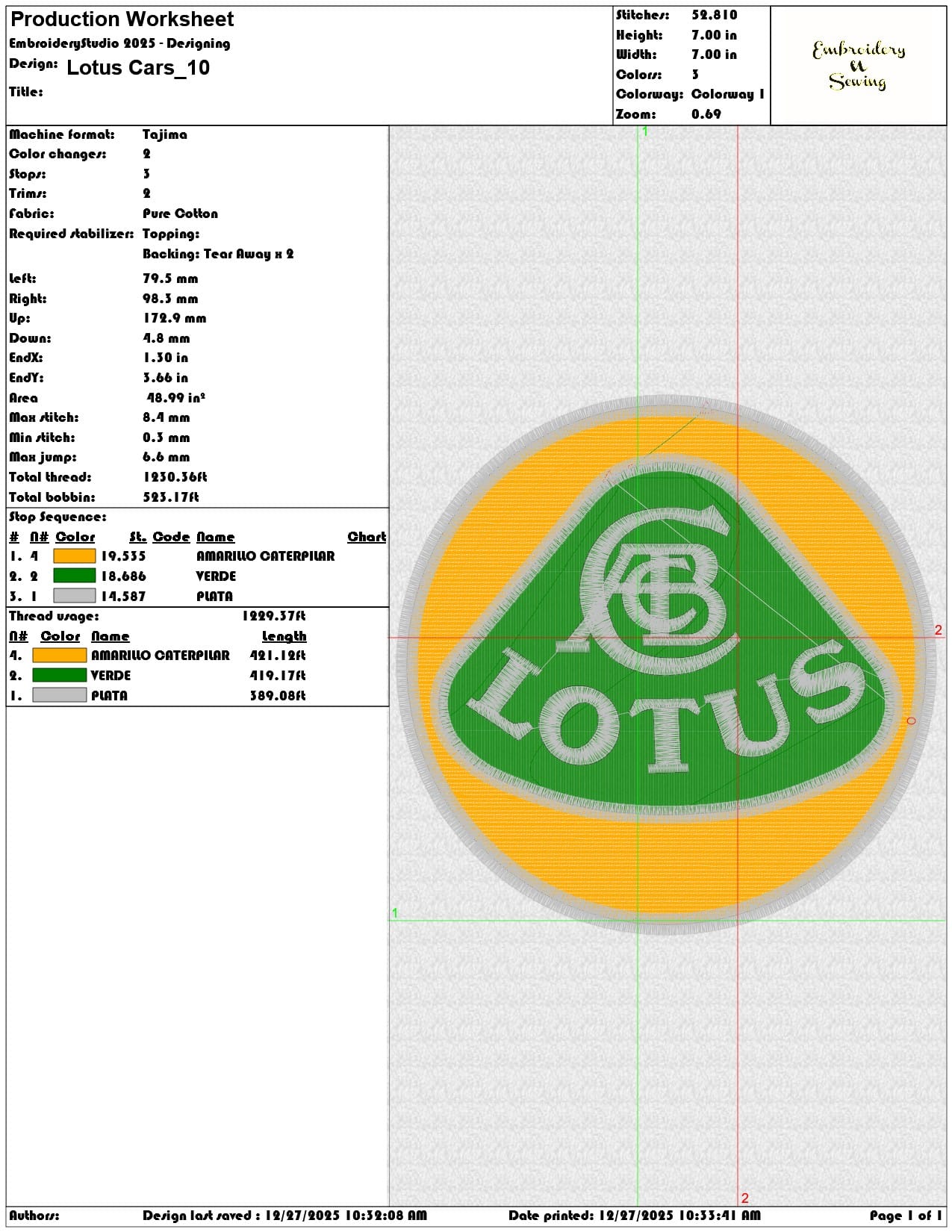Click the Colorway value 'Colorway 1'
The image size is (952, 1232).
tap(728, 94)
